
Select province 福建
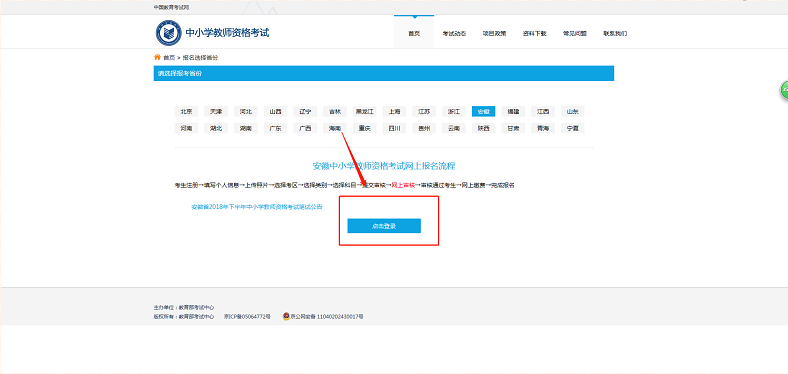point(513,112)
